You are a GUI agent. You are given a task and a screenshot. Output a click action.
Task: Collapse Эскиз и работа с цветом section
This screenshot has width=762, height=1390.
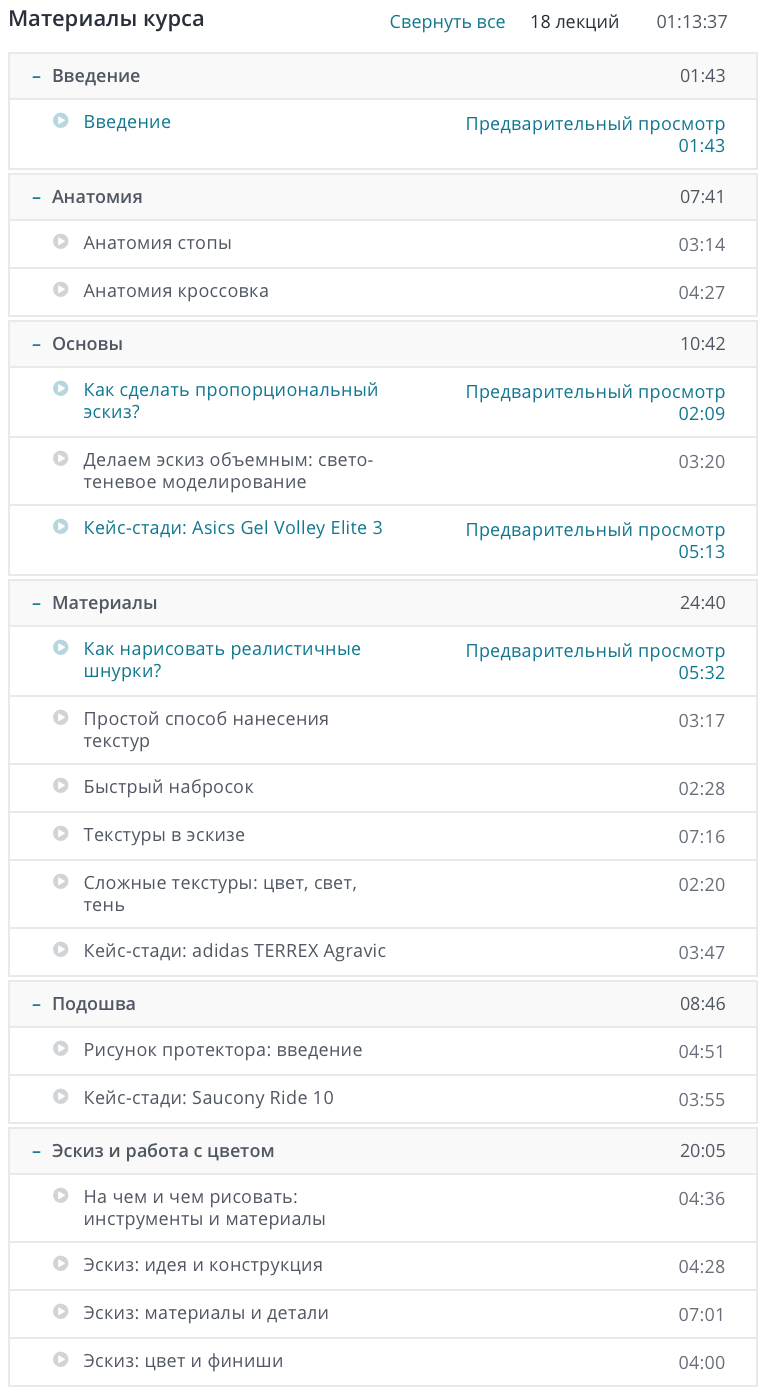pos(383,1151)
